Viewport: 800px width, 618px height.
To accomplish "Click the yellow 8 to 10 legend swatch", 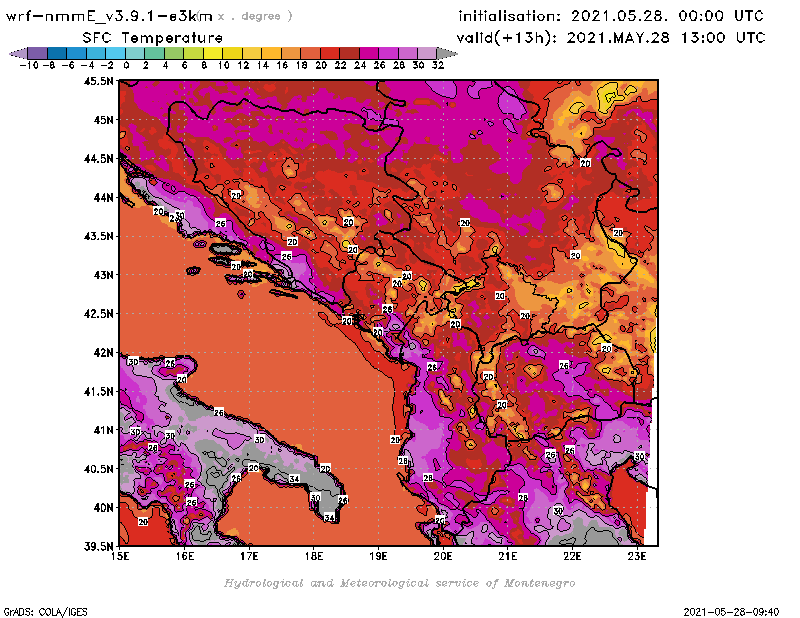I will [x=213, y=53].
